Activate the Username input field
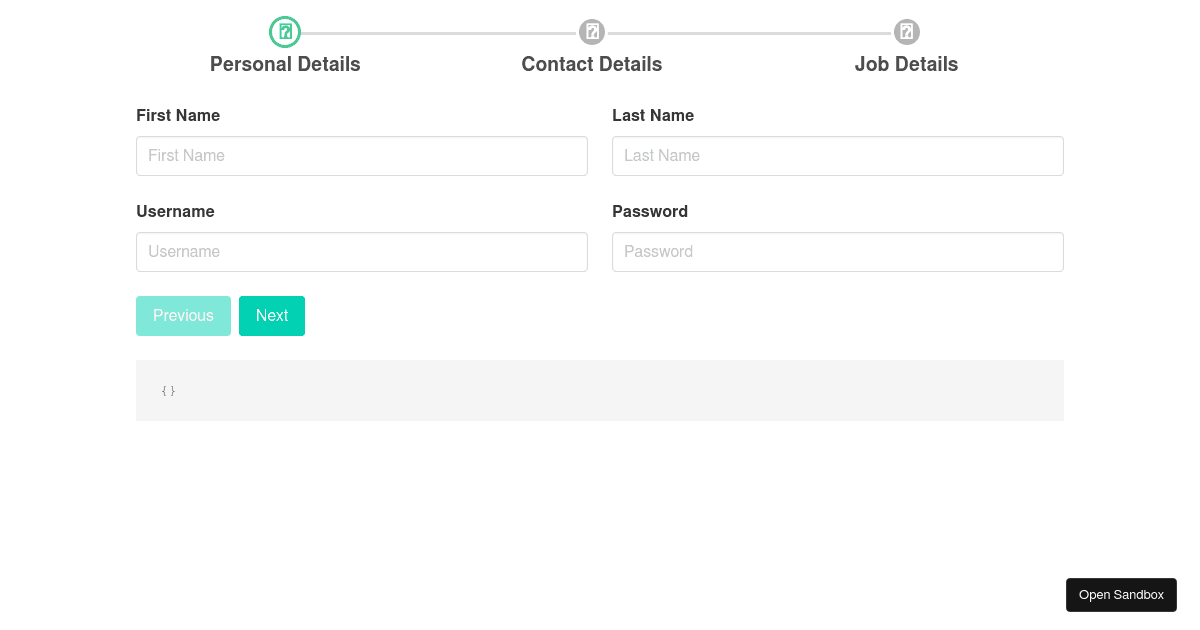Screen dimensions: 1200x630 coord(361,252)
